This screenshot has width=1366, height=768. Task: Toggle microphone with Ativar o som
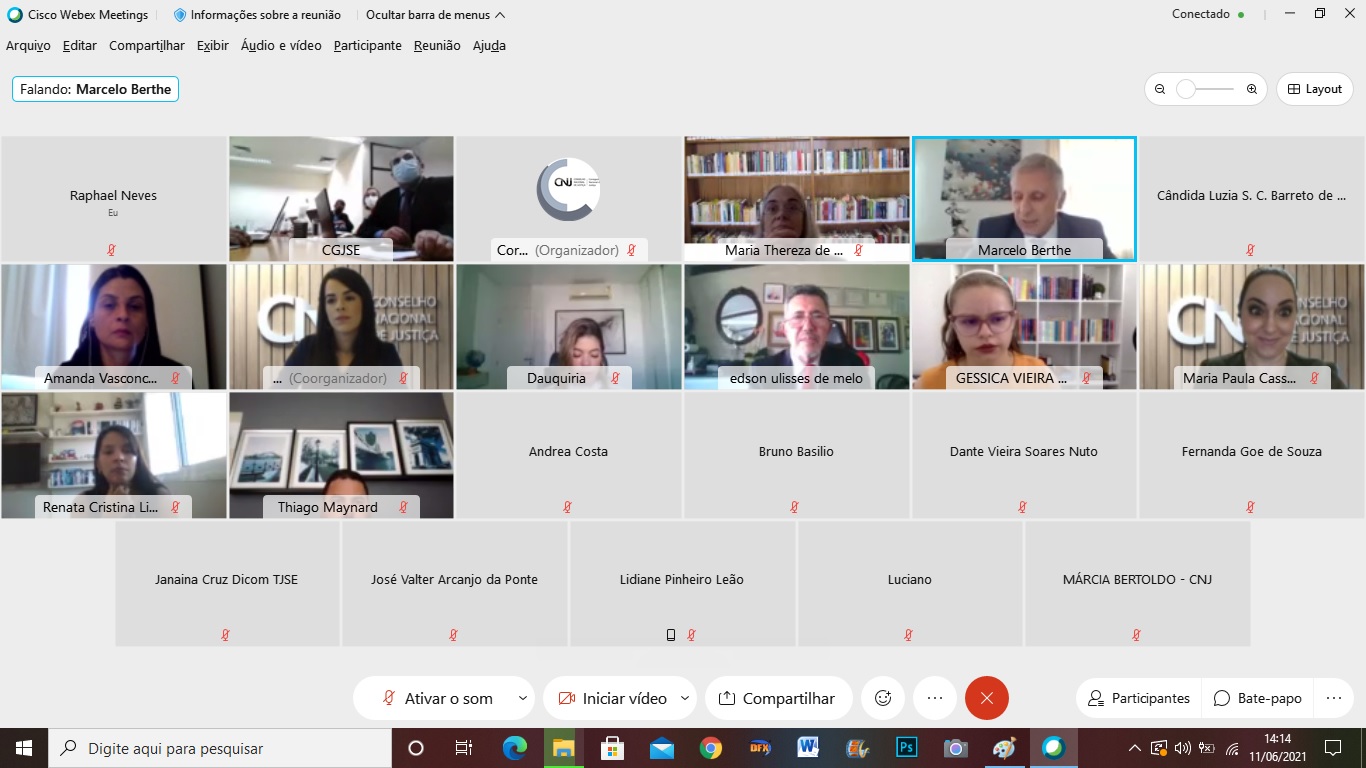437,698
